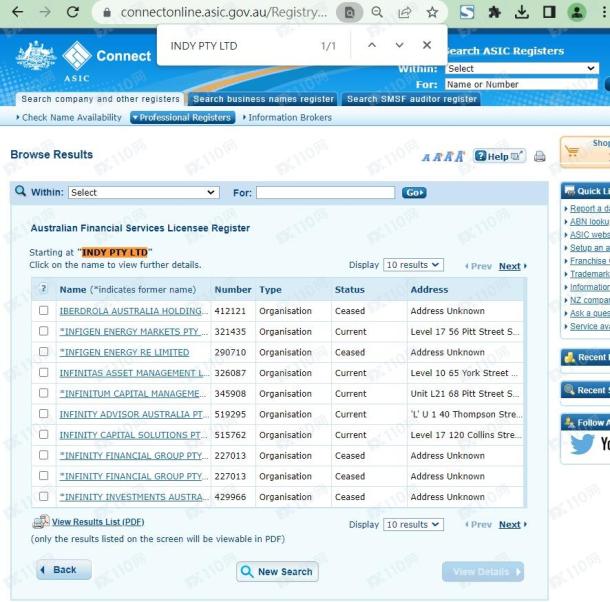Open Trademark quick link

tap(589, 274)
